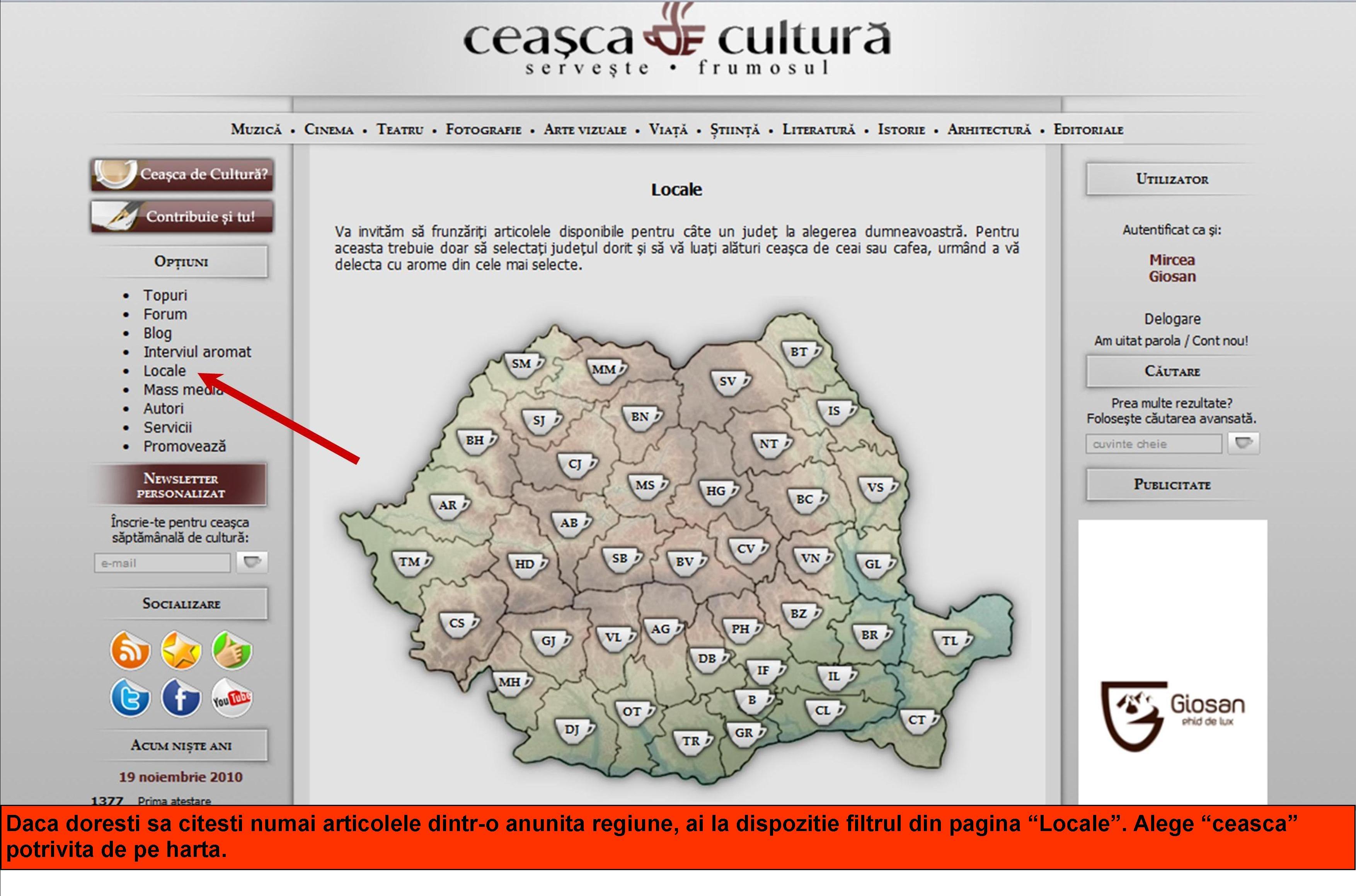Open the Istorie section
Viewport: 1356px width, 896px height.
pos(901,130)
